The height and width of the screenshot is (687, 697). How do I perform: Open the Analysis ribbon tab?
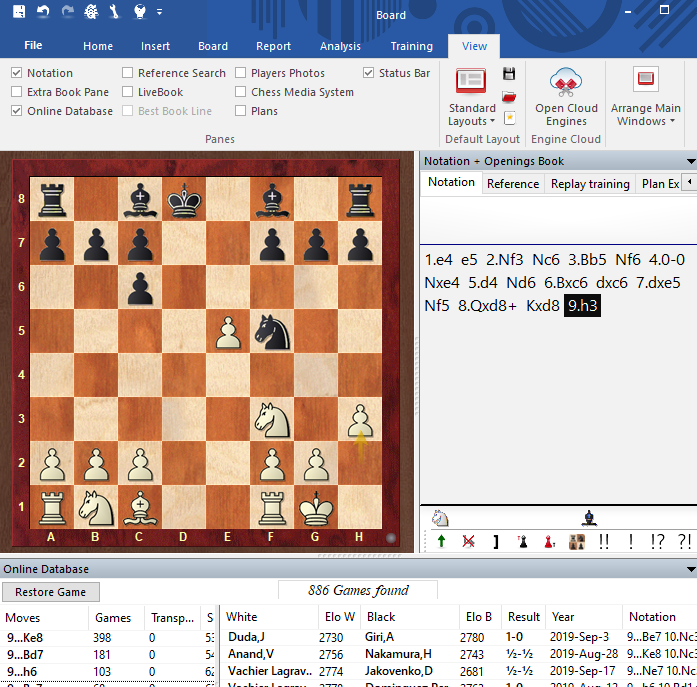tap(340, 46)
